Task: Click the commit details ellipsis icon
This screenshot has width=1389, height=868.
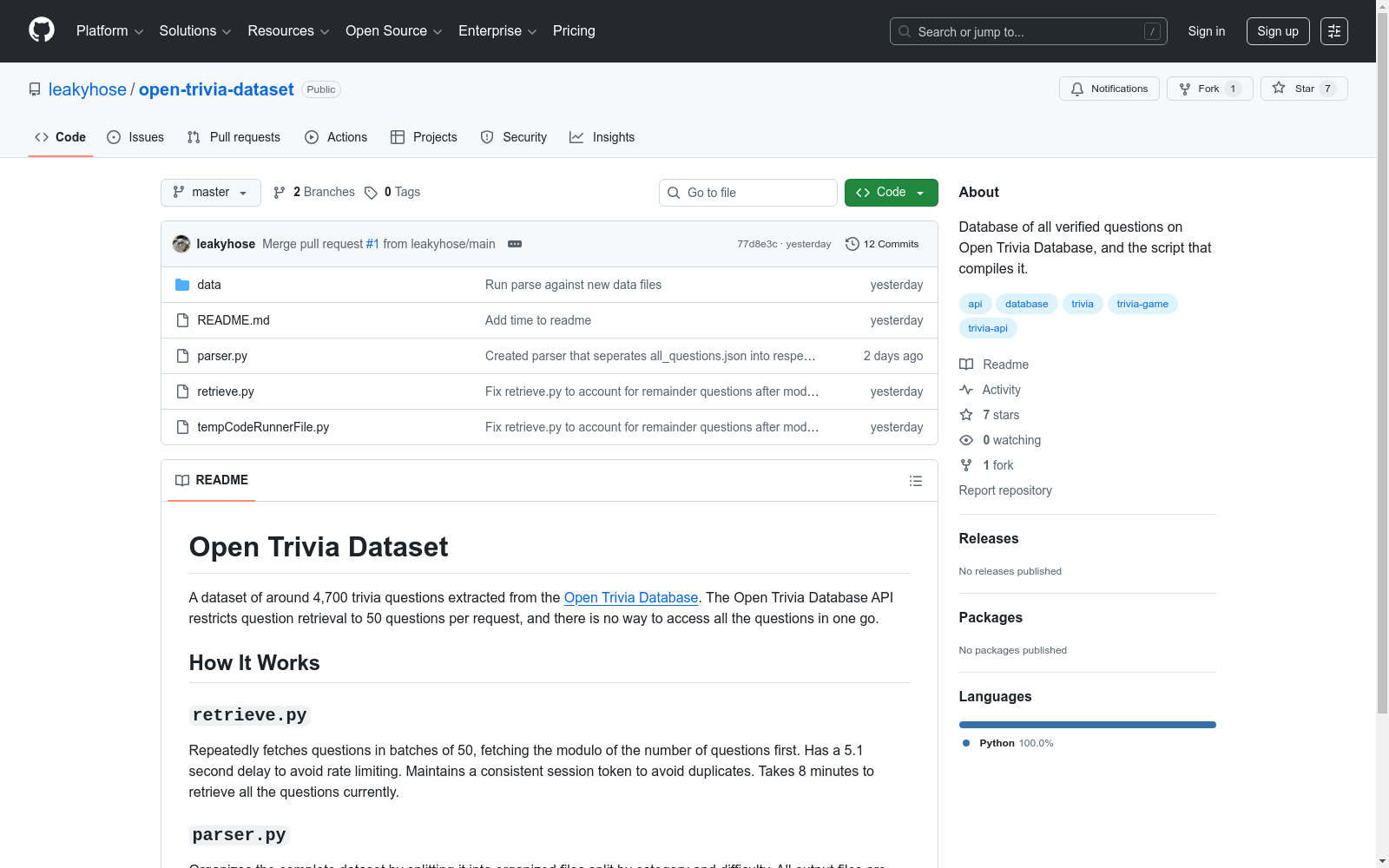Action: (x=515, y=244)
